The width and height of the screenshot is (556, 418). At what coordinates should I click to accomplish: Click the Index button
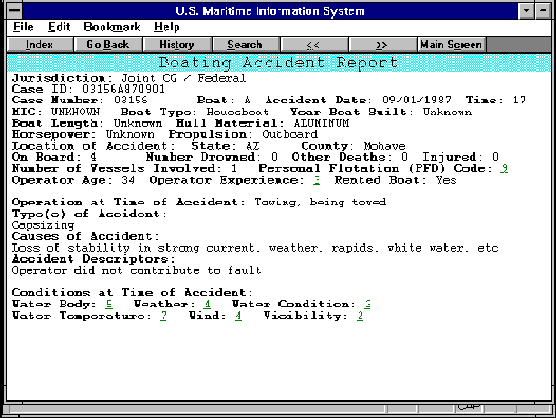[x=40, y=45]
